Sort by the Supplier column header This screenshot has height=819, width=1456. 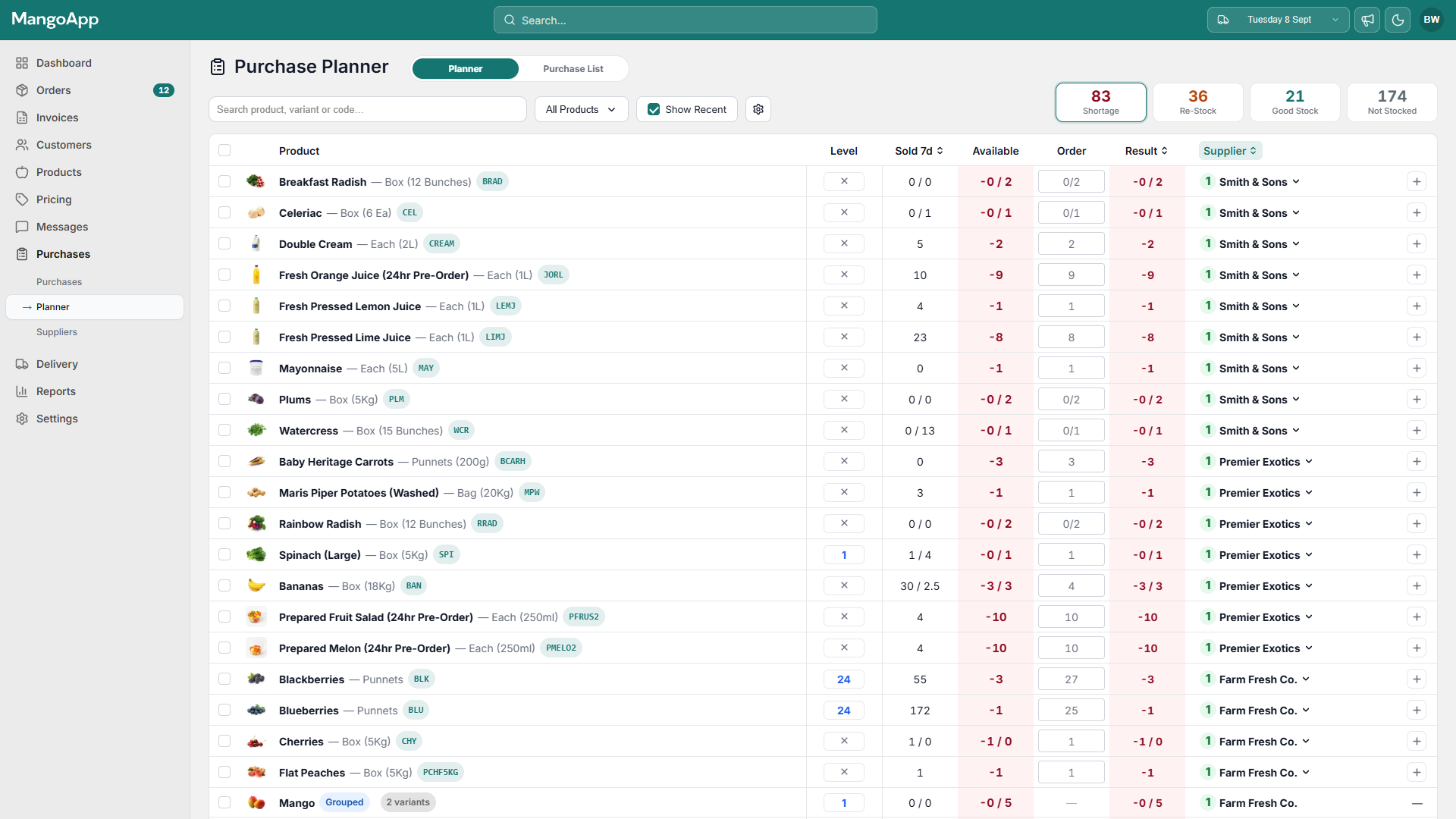(x=1230, y=151)
